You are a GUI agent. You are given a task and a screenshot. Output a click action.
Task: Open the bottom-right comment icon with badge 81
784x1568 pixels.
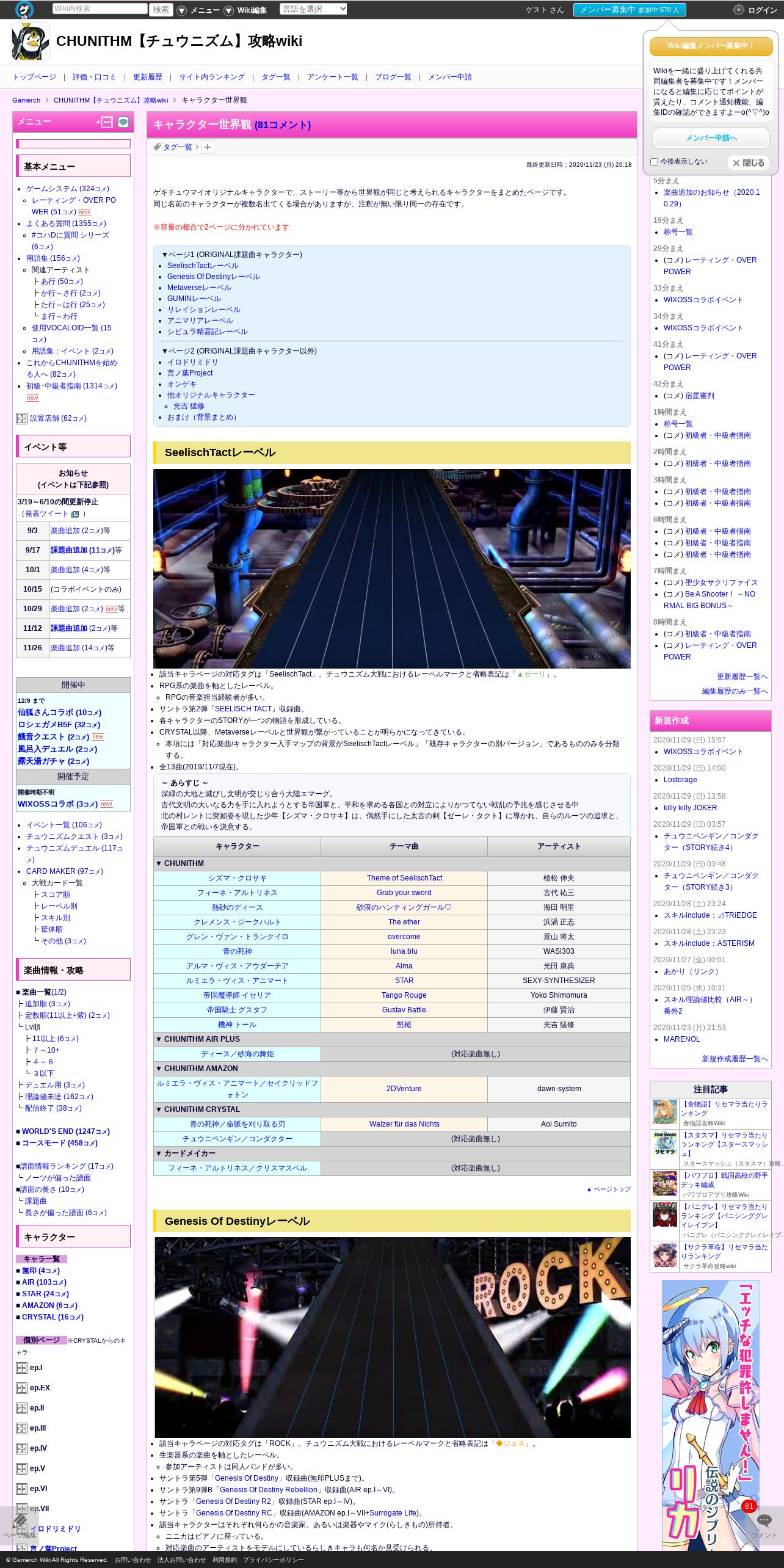(x=764, y=1521)
